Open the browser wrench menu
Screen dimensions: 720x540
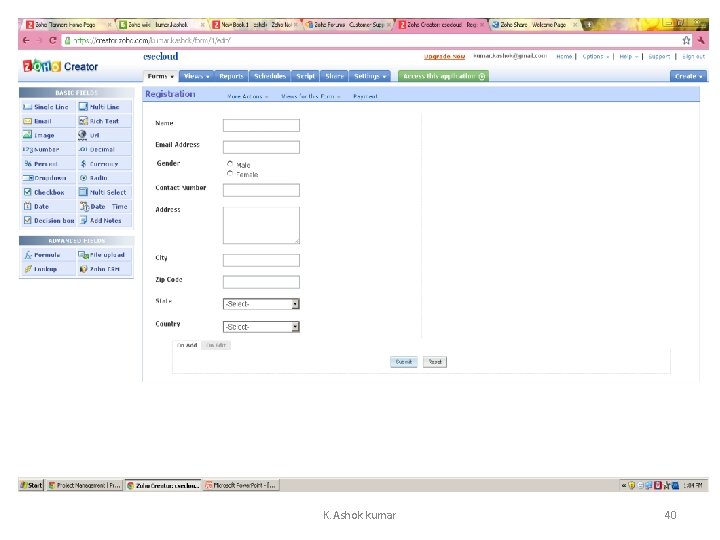click(x=701, y=40)
